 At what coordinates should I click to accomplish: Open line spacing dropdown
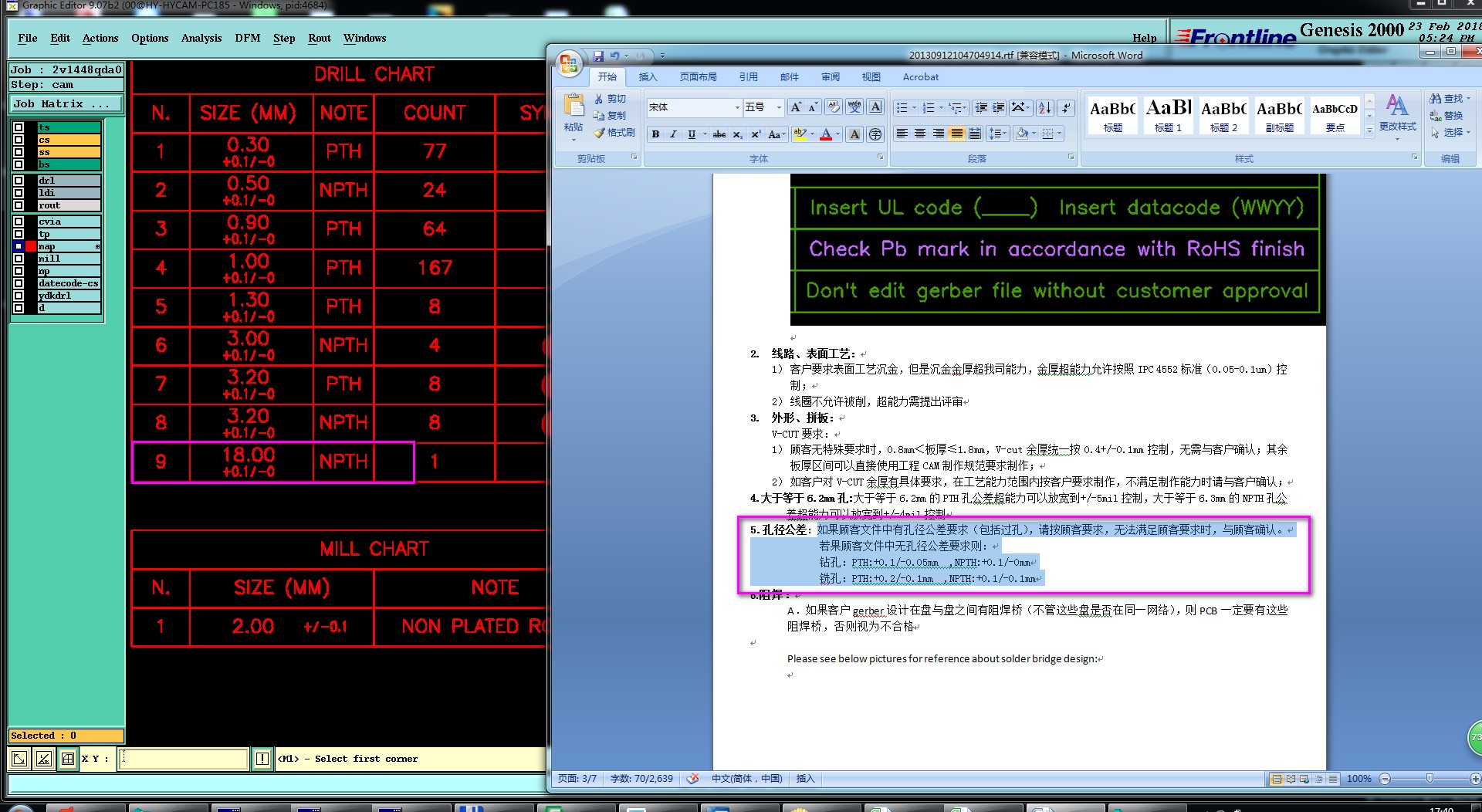999,134
